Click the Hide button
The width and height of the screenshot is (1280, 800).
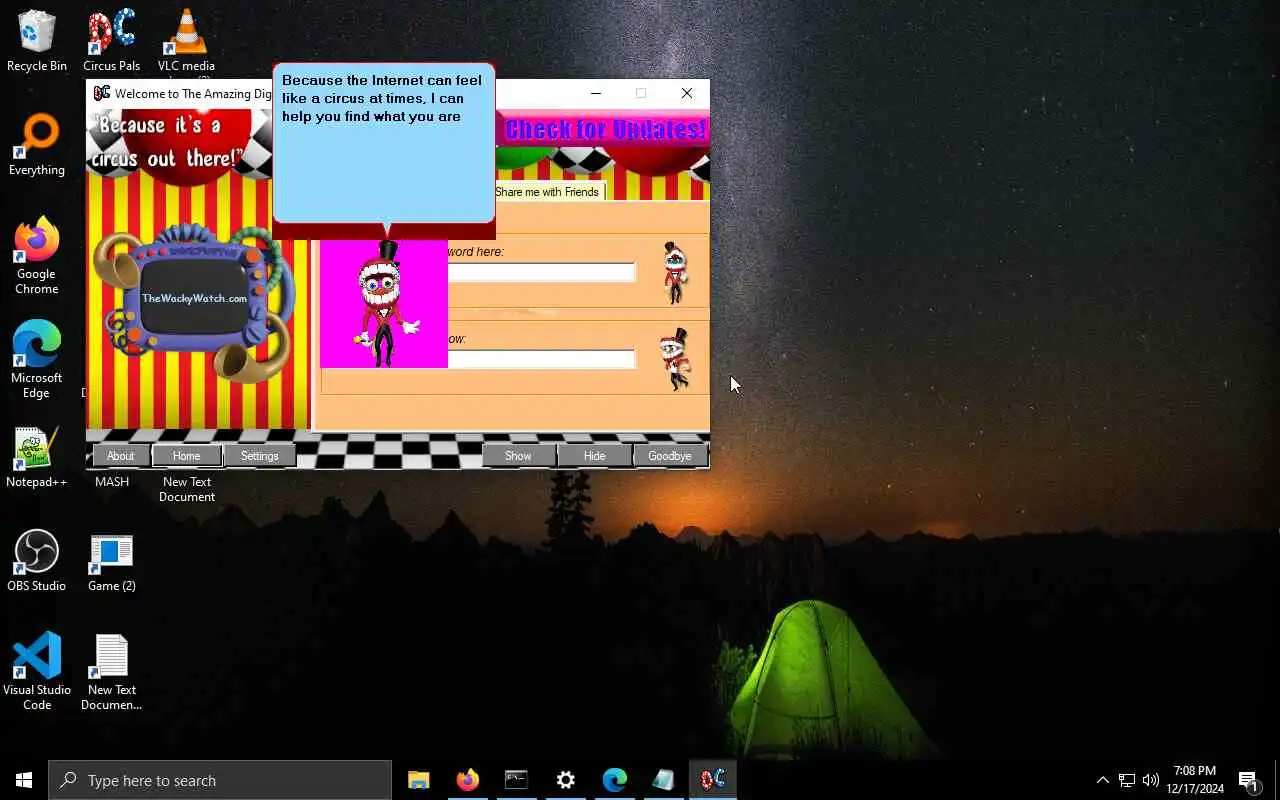[594, 456]
